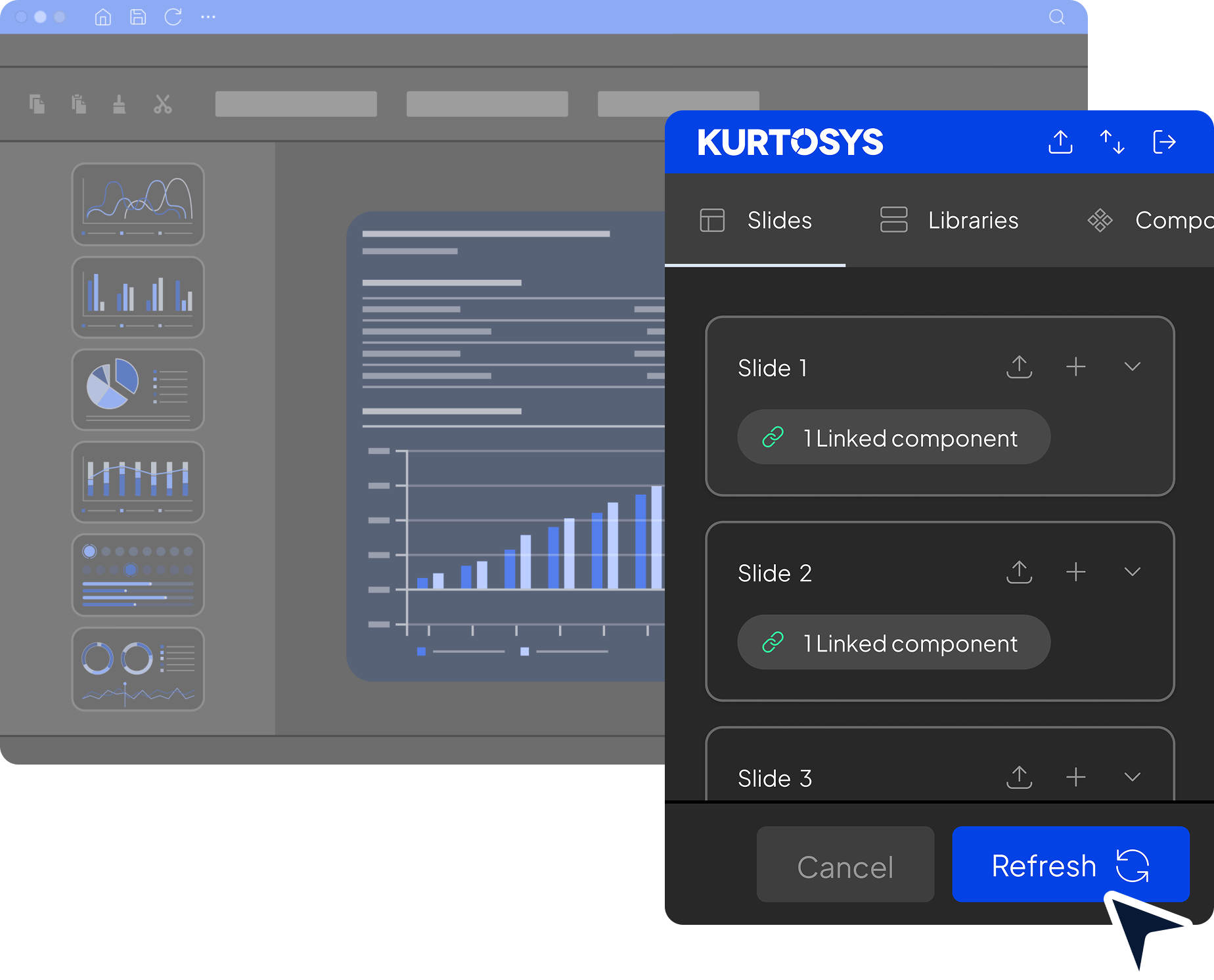The height and width of the screenshot is (980, 1214).
Task: Click the Save icon in the title bar
Action: [138, 17]
